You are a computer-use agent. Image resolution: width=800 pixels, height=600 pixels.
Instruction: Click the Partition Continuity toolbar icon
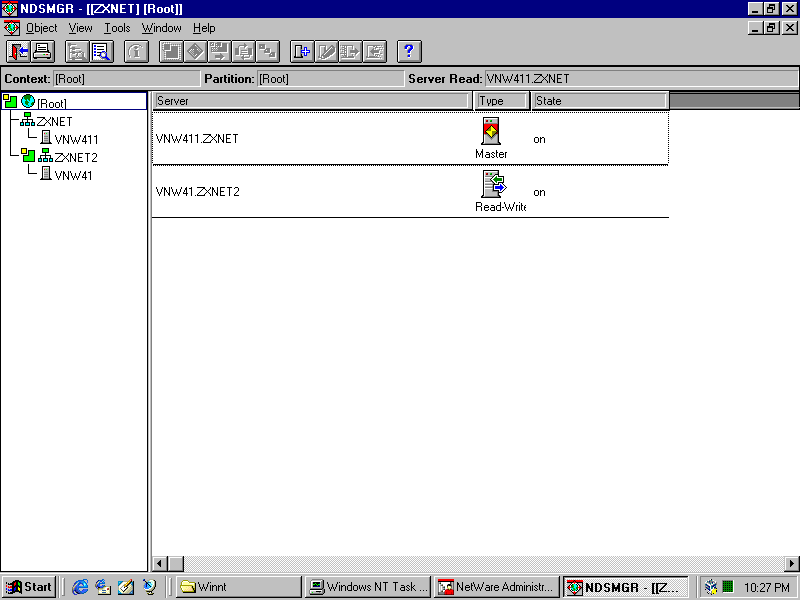(x=267, y=52)
